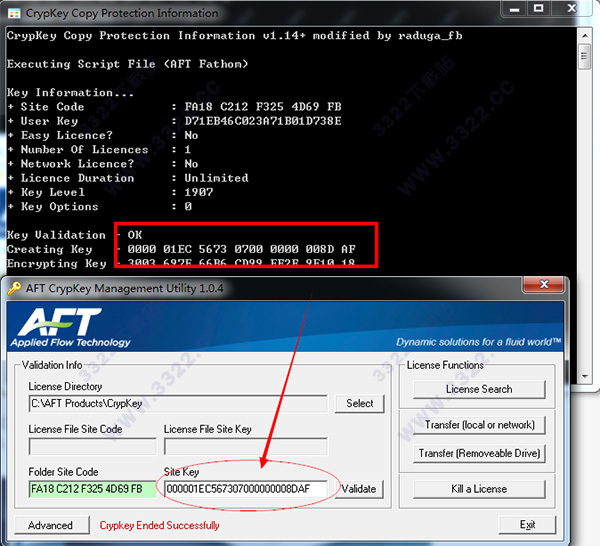Click the 'Key Options' console line

click(x=99, y=207)
